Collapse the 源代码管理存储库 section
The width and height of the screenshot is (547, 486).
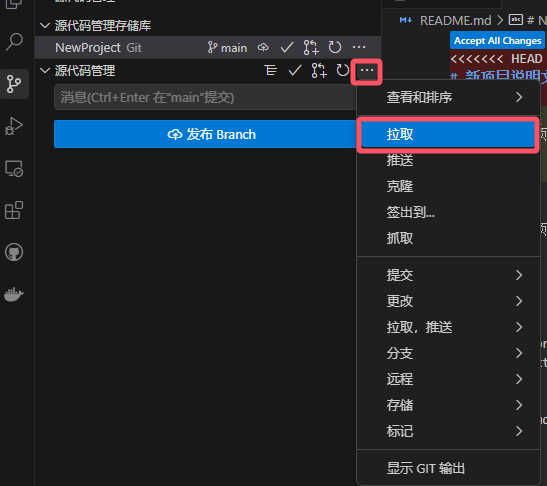[x=45, y=25]
